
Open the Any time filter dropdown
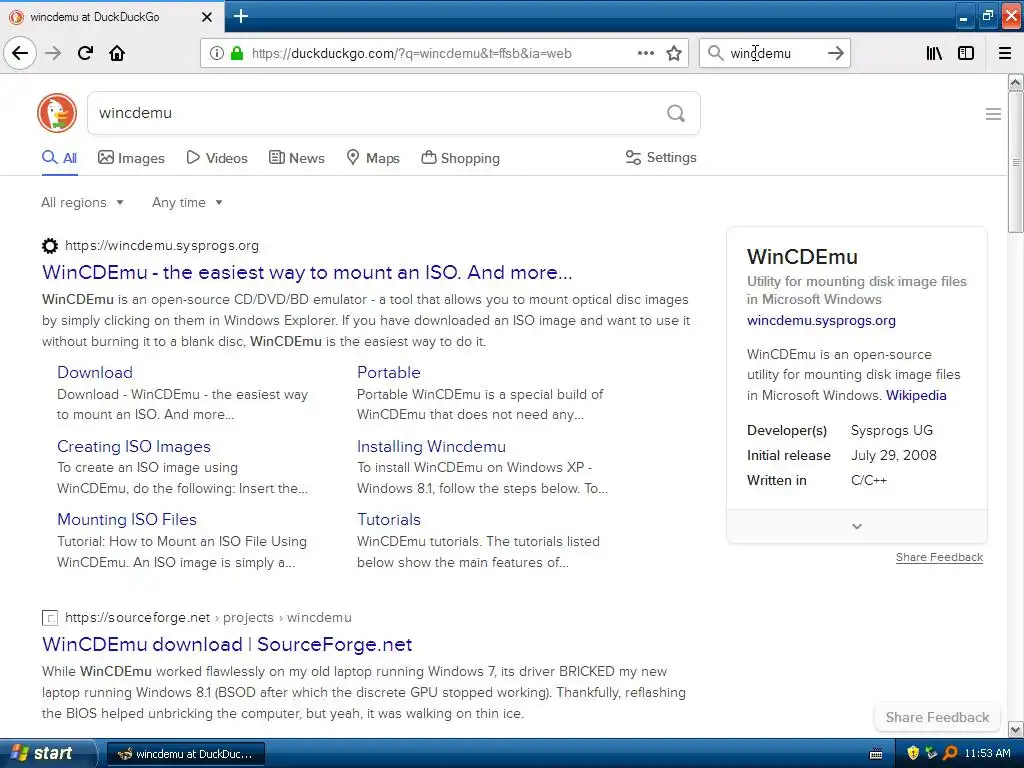(x=187, y=202)
